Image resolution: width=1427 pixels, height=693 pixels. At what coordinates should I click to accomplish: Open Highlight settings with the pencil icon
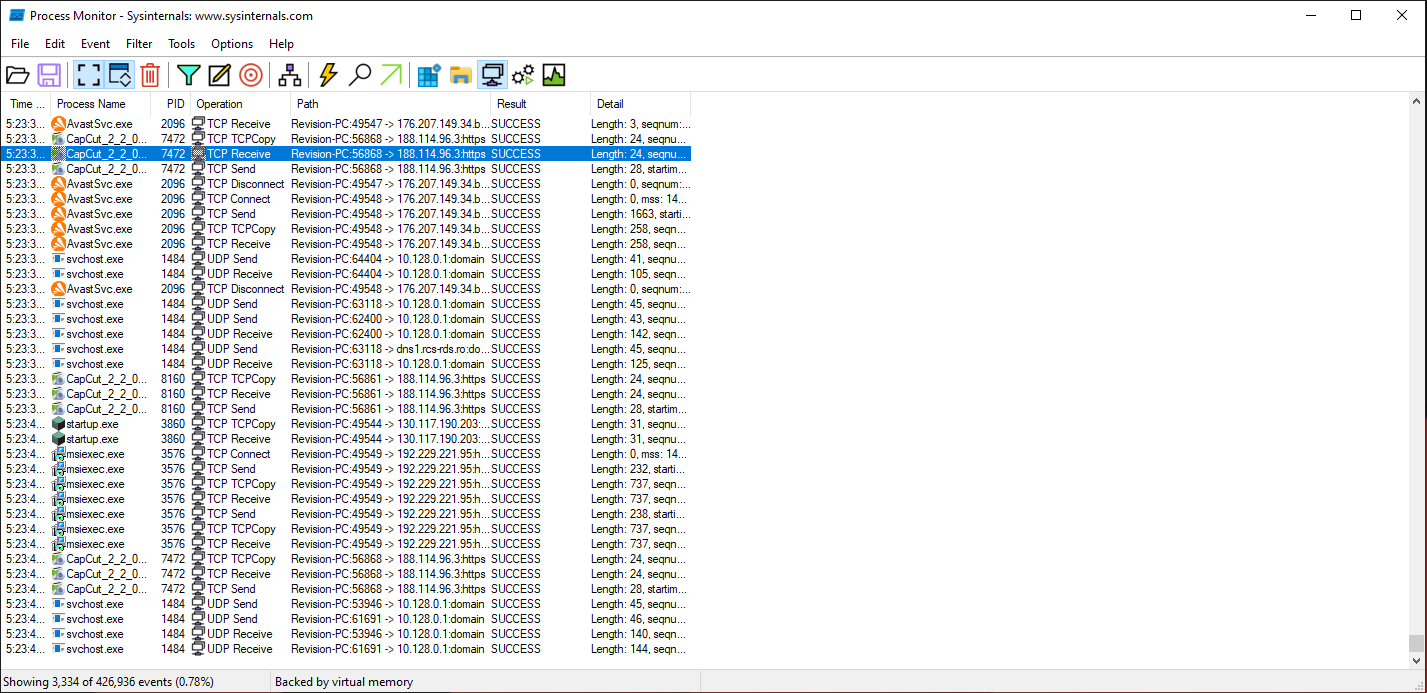(220, 75)
